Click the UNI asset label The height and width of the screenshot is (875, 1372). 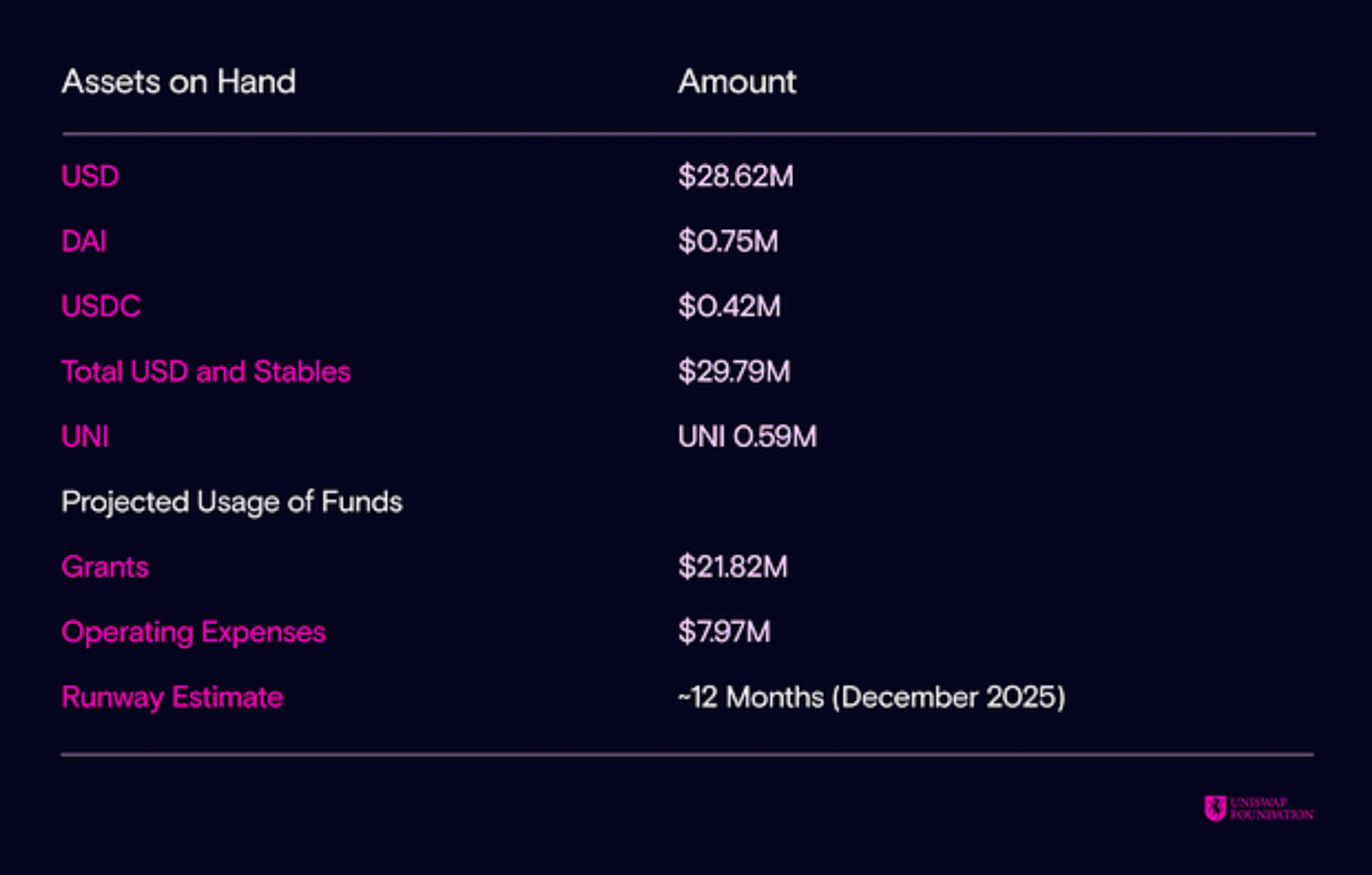click(x=85, y=437)
